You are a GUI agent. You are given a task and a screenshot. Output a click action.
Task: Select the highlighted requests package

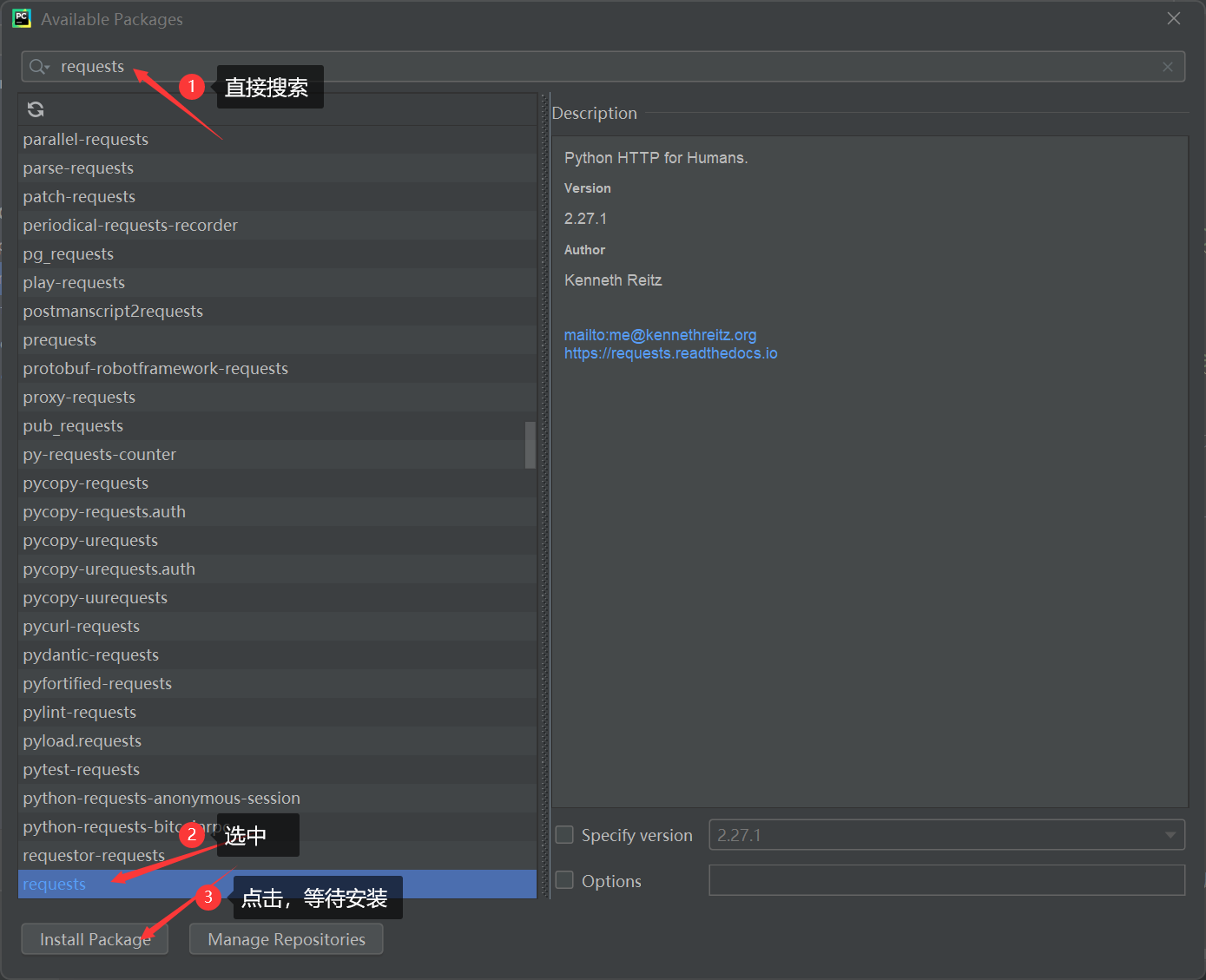coord(278,885)
